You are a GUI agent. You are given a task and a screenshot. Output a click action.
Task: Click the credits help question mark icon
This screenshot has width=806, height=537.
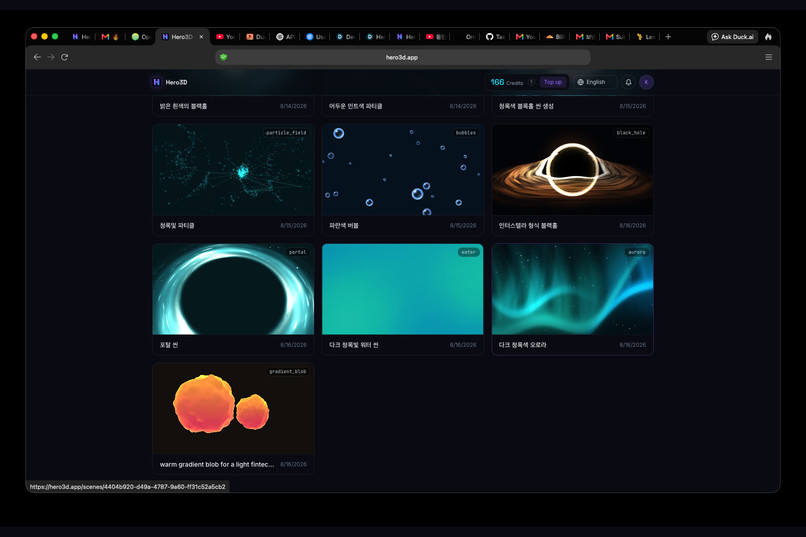pyautogui.click(x=532, y=82)
